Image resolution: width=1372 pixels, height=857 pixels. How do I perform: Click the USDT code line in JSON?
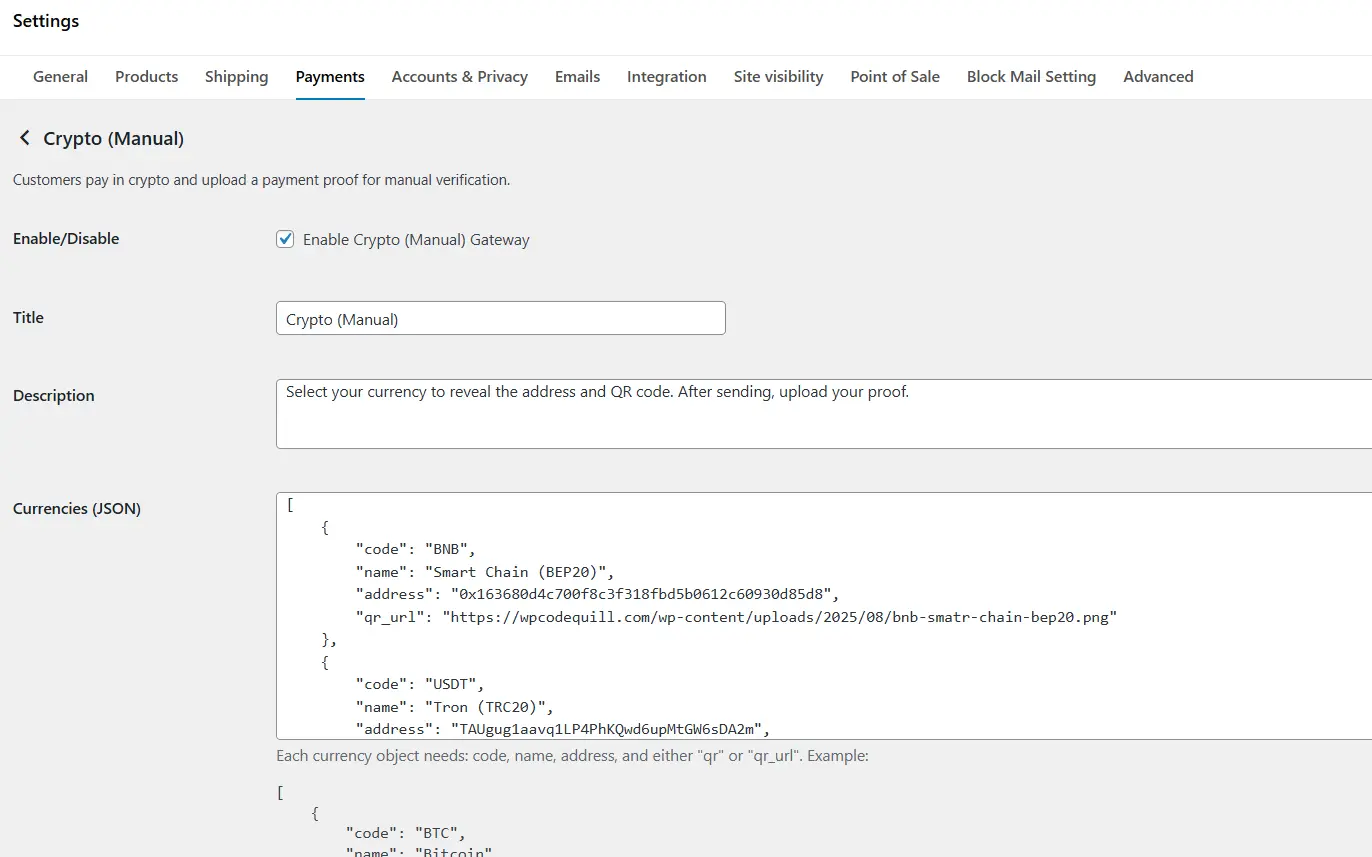(420, 685)
